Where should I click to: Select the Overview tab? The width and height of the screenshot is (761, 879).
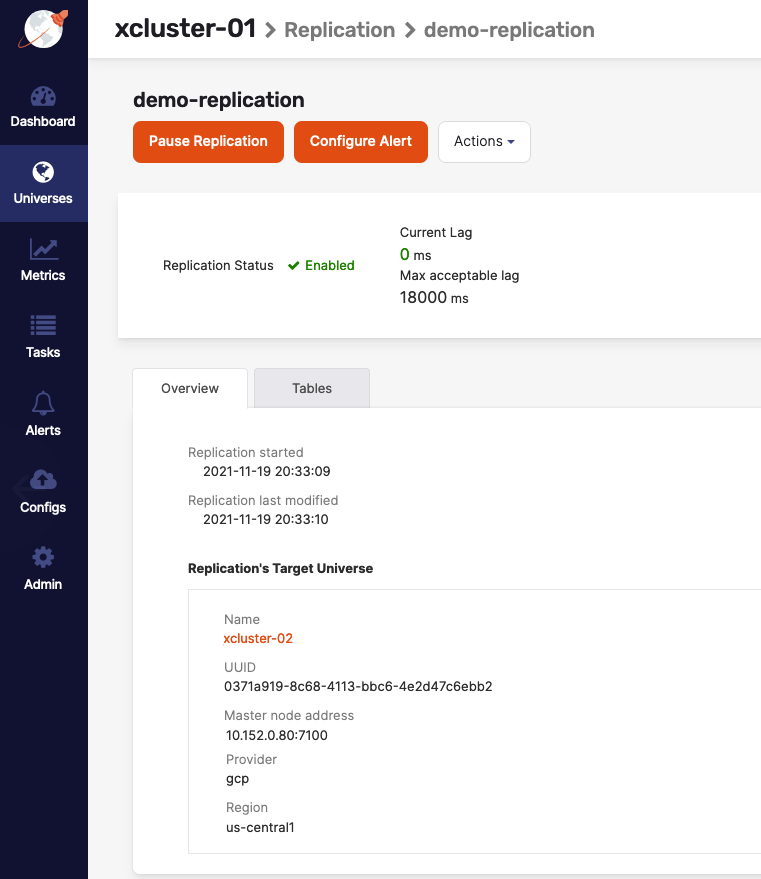190,388
